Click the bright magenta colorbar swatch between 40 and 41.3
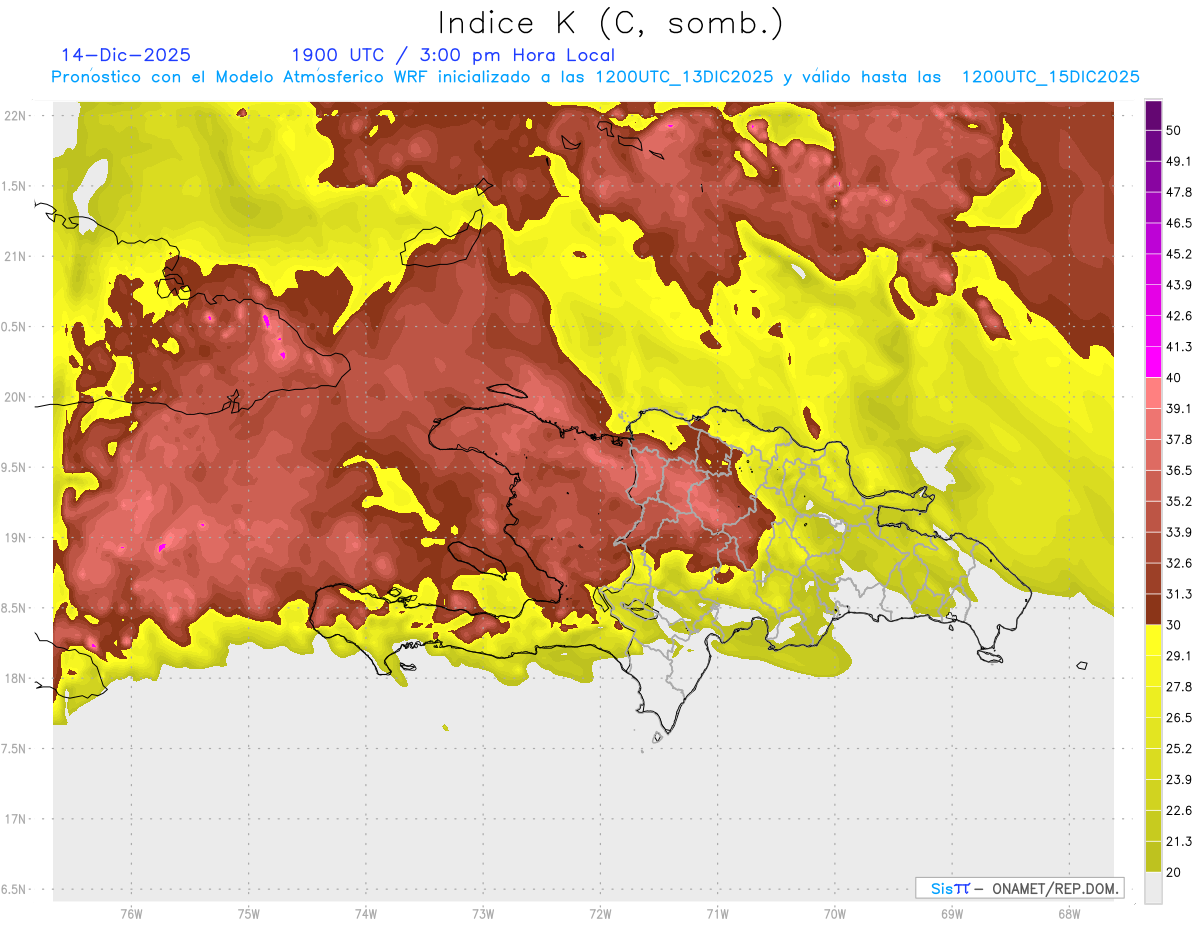Image resolution: width=1200 pixels, height=927 pixels. [1153, 362]
